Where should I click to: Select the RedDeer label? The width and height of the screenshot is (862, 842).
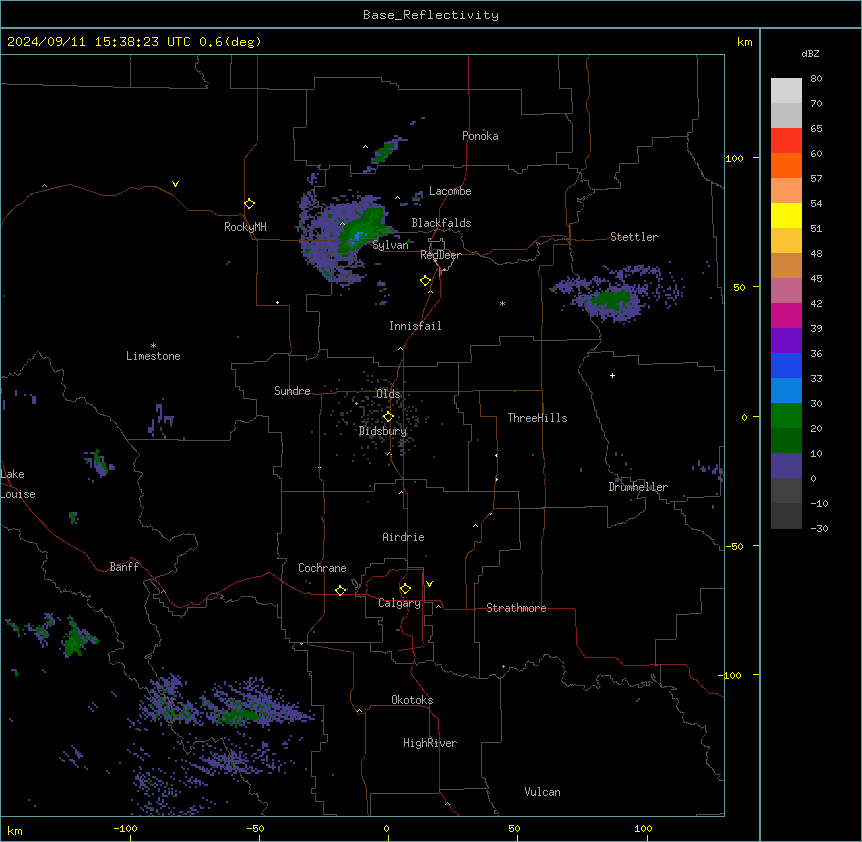point(440,255)
